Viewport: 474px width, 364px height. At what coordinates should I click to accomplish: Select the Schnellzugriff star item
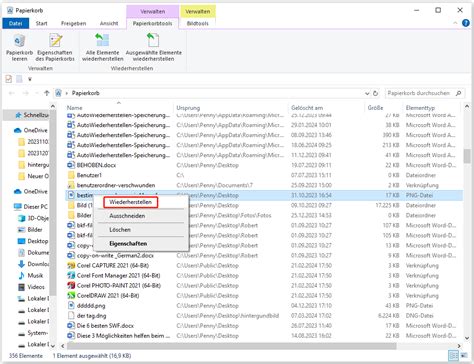32,115
